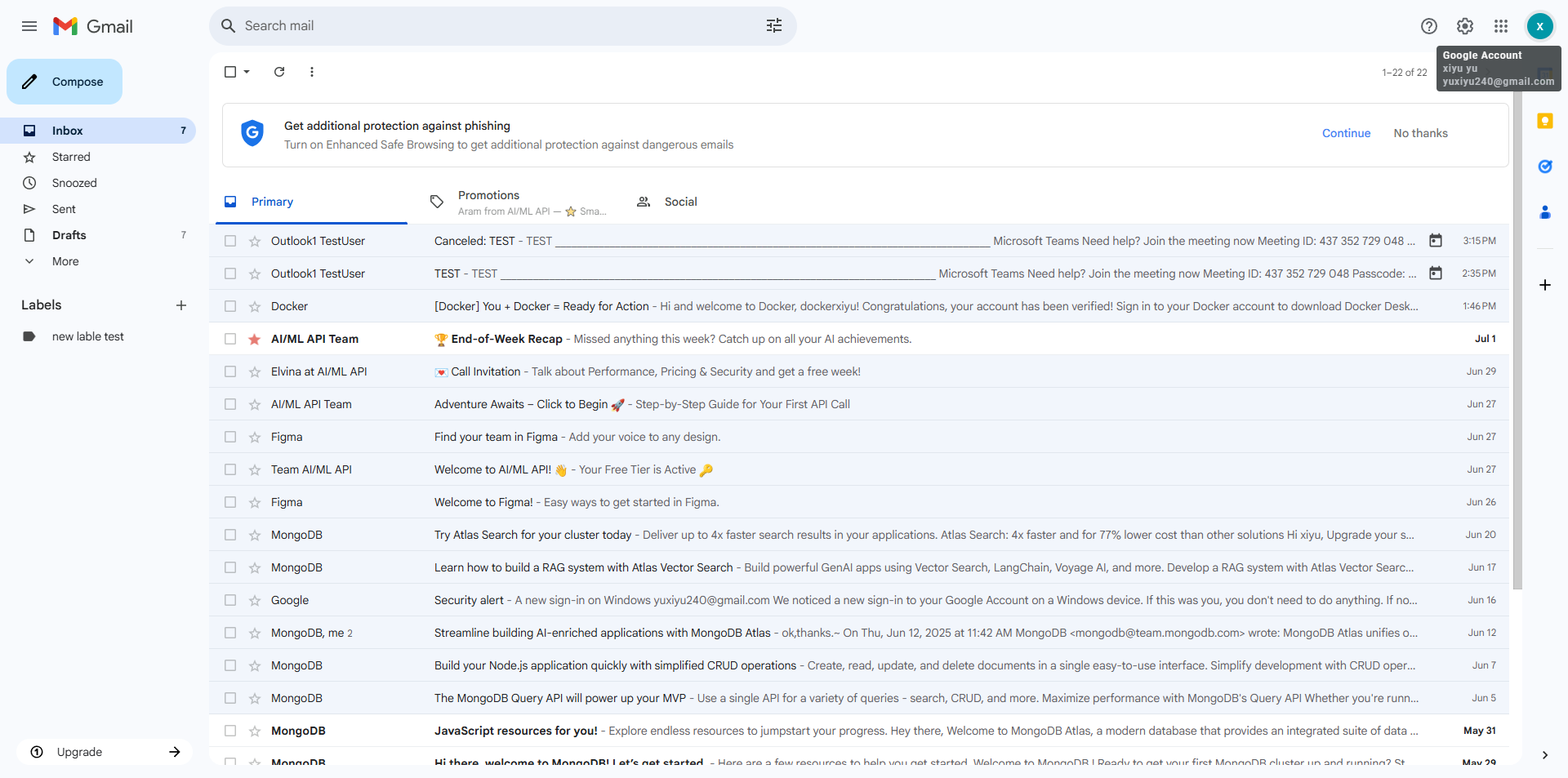The width and height of the screenshot is (1568, 778).
Task: Star the Try Atlas Search email
Action: [x=255, y=535]
